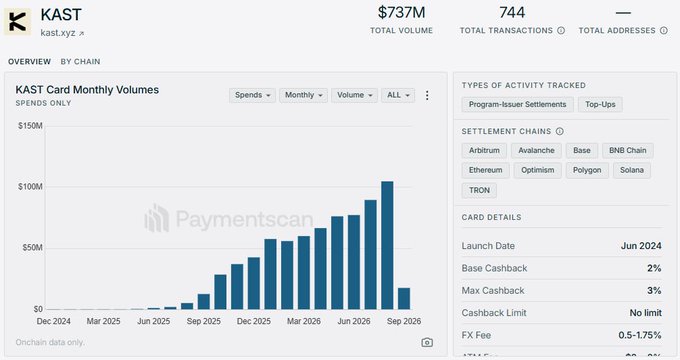Click the KAST logo icon
Viewport: 680px width, 360px height.
point(18,21)
